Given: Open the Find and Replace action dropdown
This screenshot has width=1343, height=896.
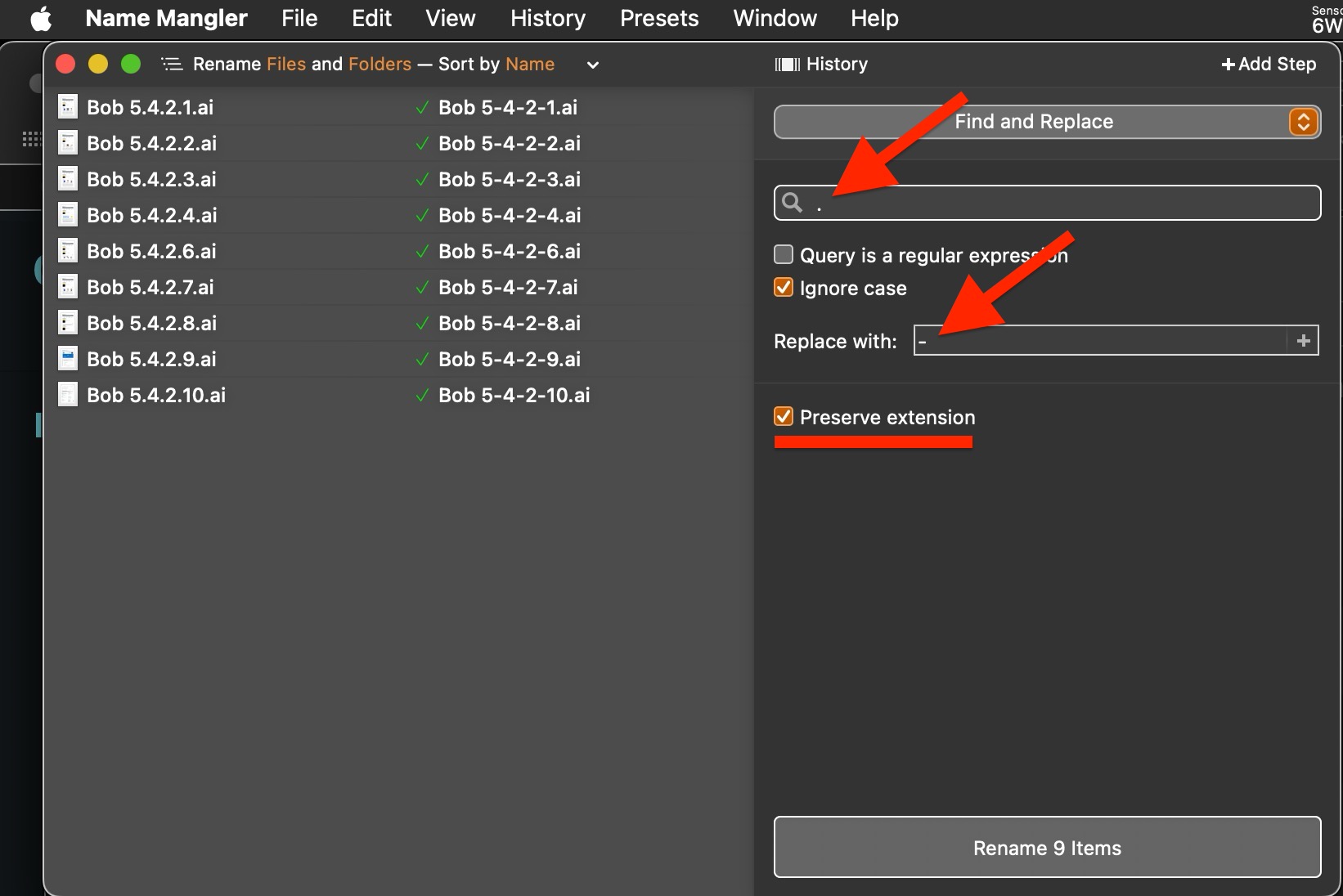Looking at the screenshot, I should [1047, 122].
